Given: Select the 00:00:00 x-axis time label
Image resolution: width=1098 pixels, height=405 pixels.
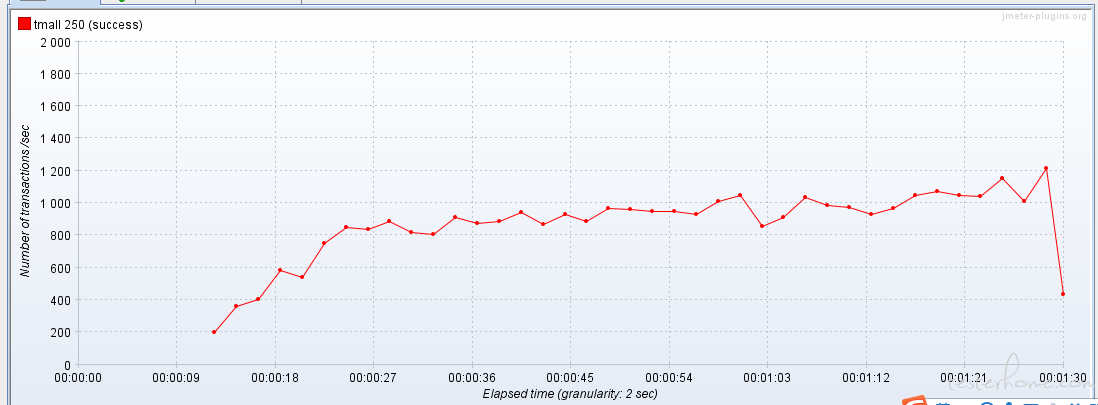Looking at the screenshot, I should 78,378.
